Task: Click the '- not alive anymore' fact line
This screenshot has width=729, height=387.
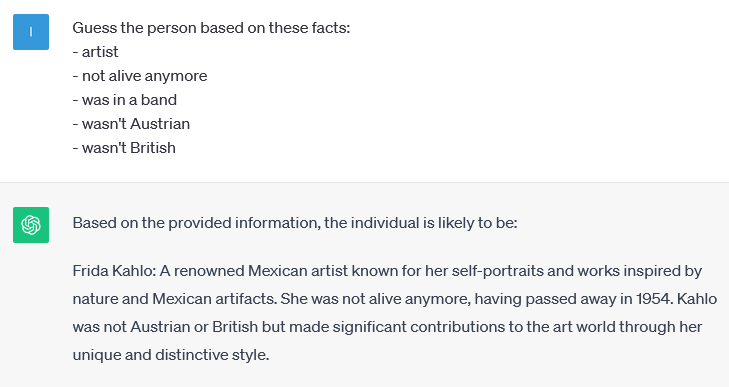Action: point(140,76)
